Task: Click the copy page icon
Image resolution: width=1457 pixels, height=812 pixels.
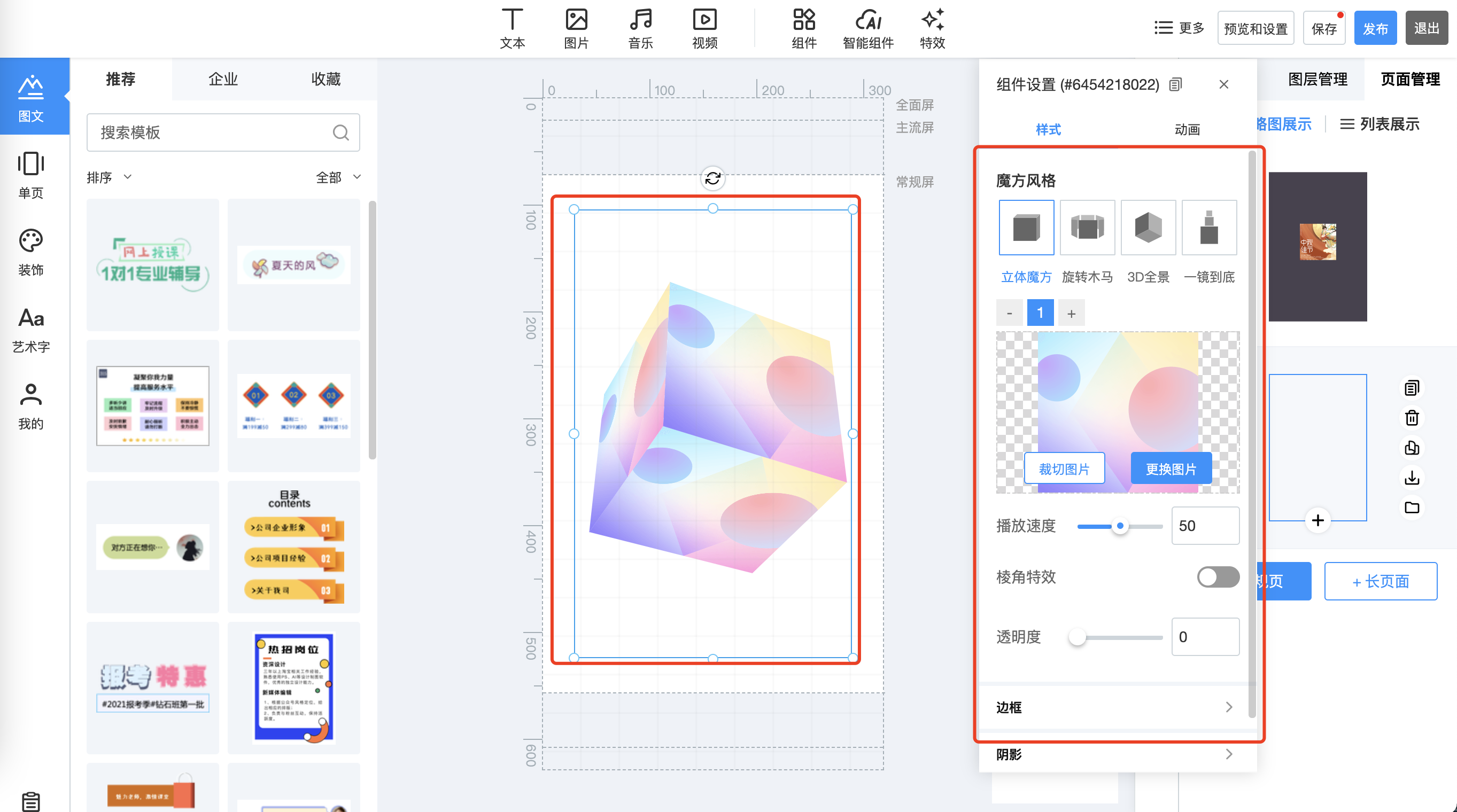Action: (1412, 388)
